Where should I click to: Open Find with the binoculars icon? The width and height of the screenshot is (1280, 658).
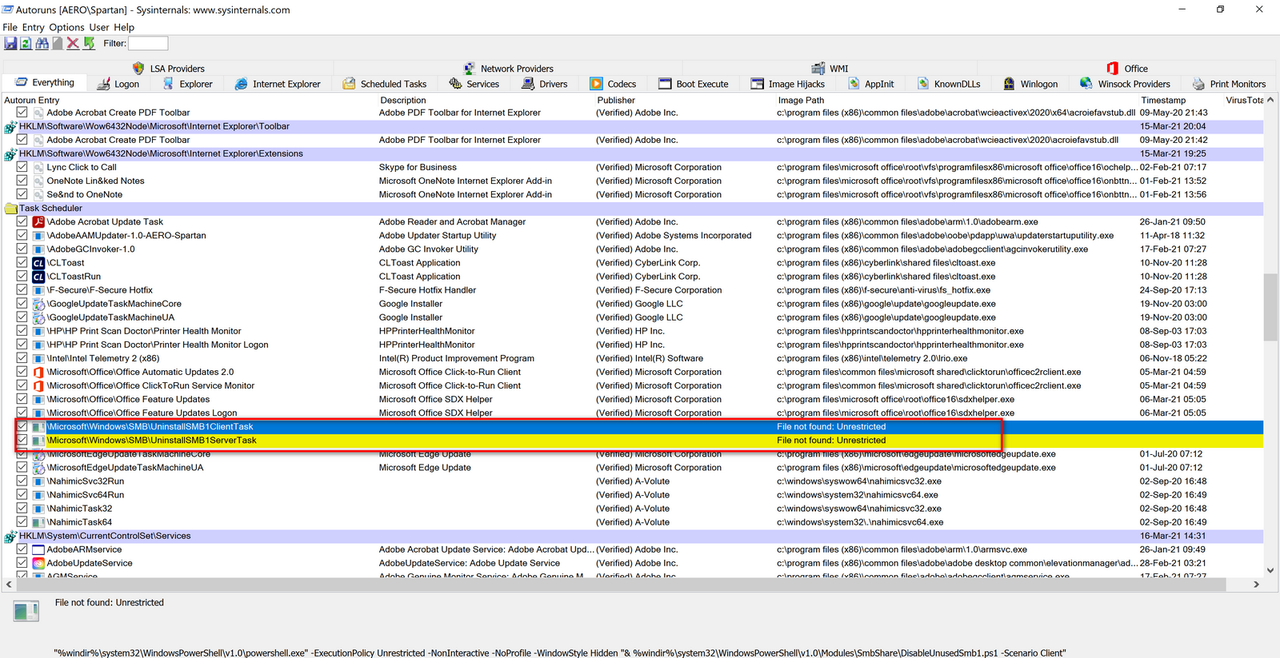tap(42, 43)
